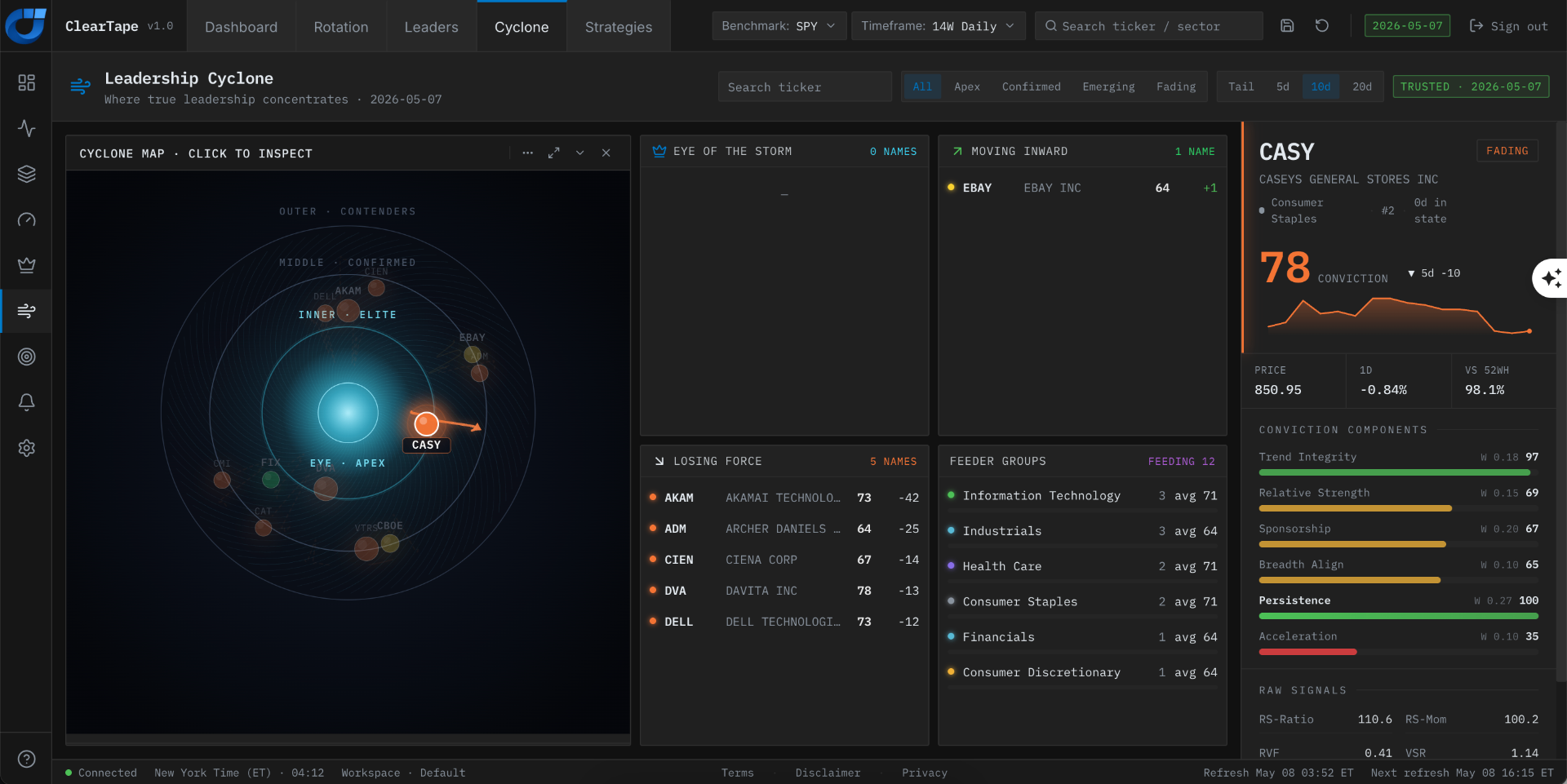Select the DVA row in Losing Force
This screenshot has width=1567, height=784.
pos(784,591)
